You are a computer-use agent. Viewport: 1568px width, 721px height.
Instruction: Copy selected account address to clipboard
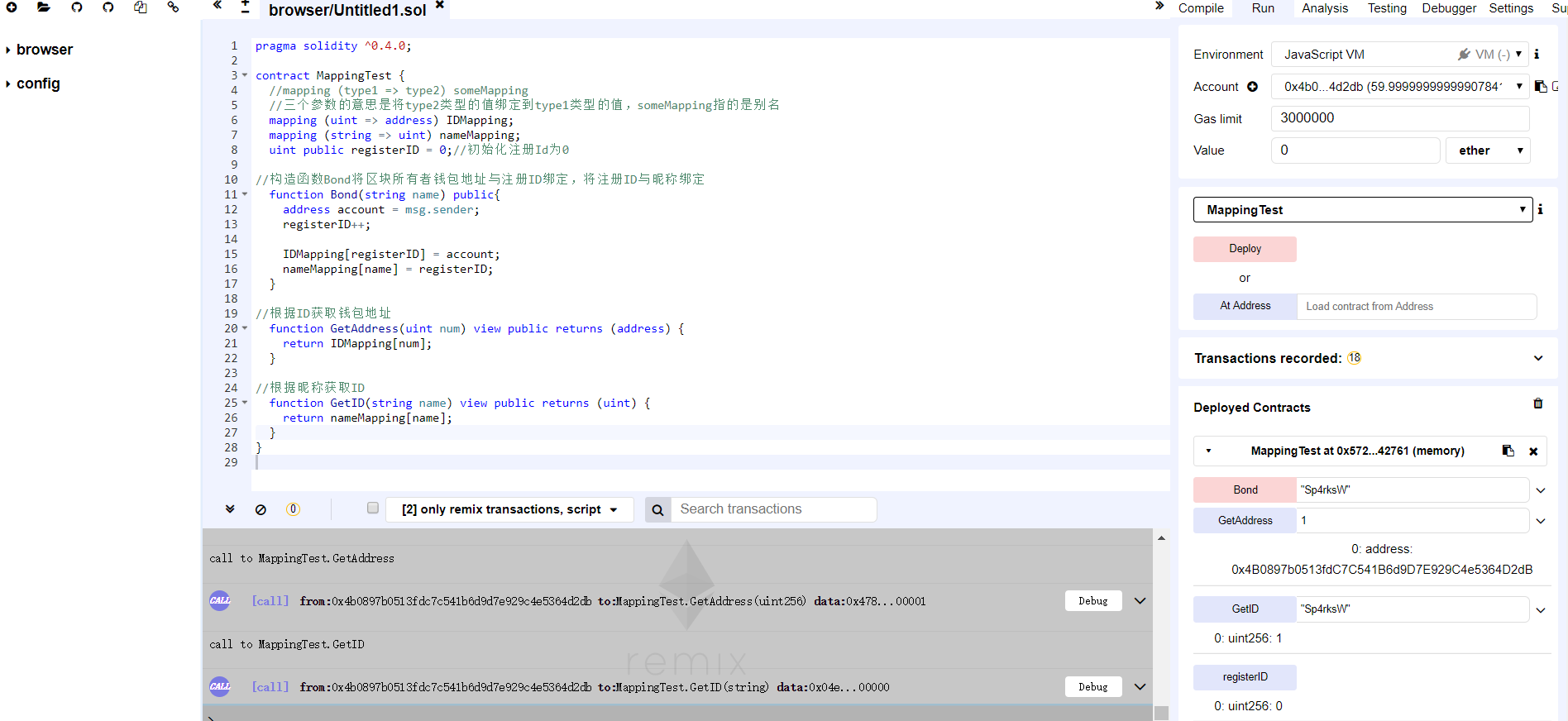1541,86
